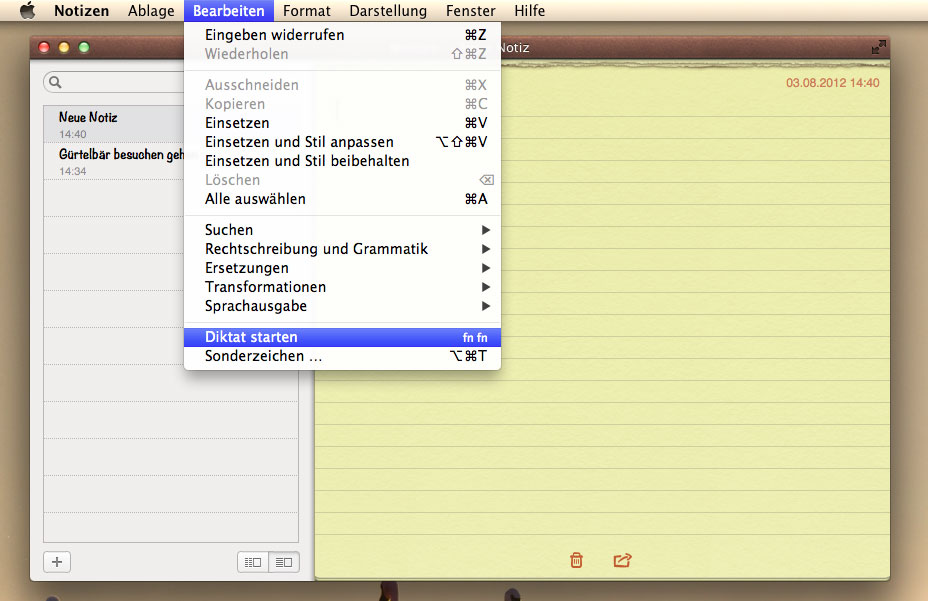Open Sonderzeichen … entry
This screenshot has width=928, height=601.
coord(342,356)
